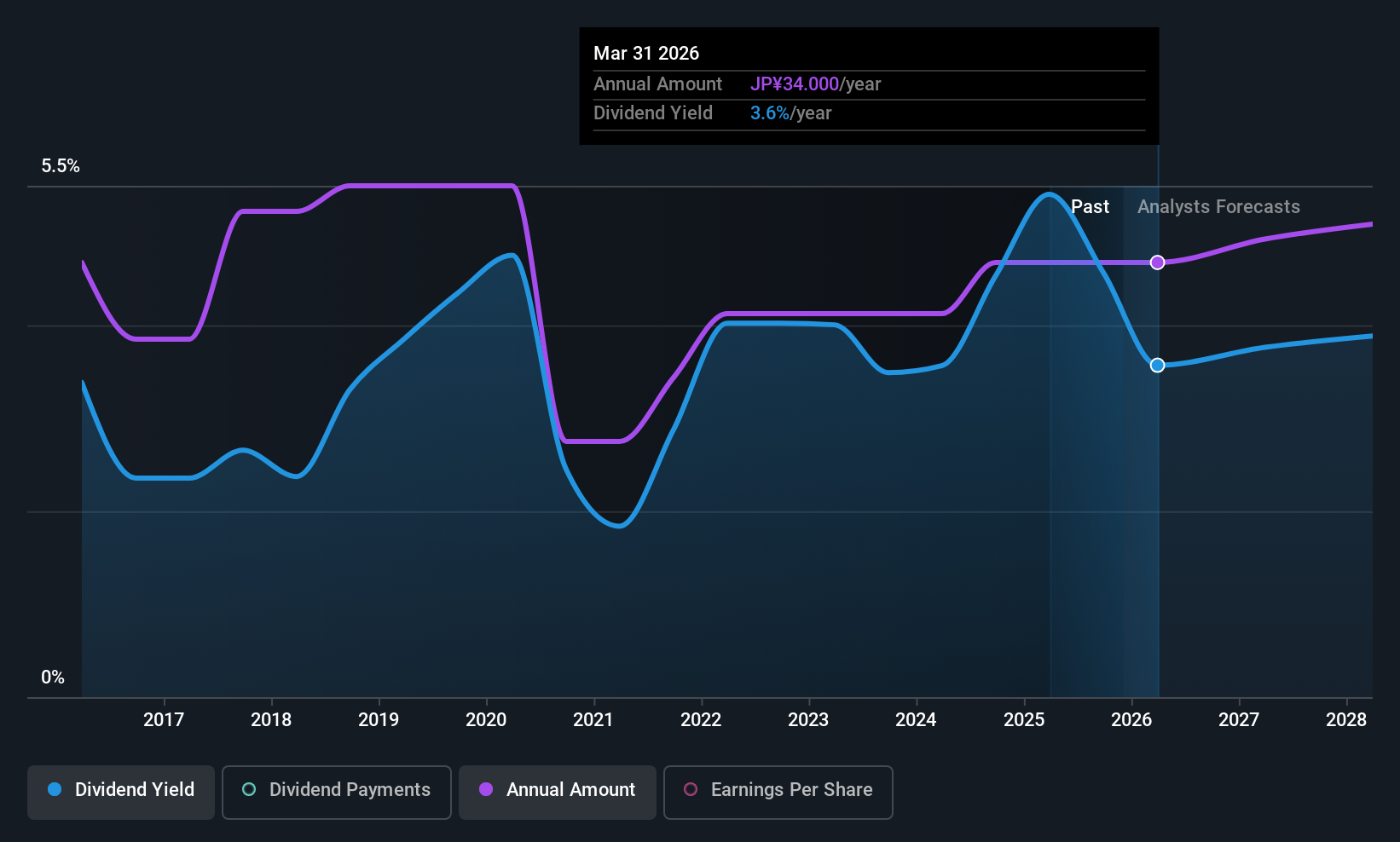Click the 2020 x-axis label
The width and height of the screenshot is (1400, 842).
(x=486, y=720)
